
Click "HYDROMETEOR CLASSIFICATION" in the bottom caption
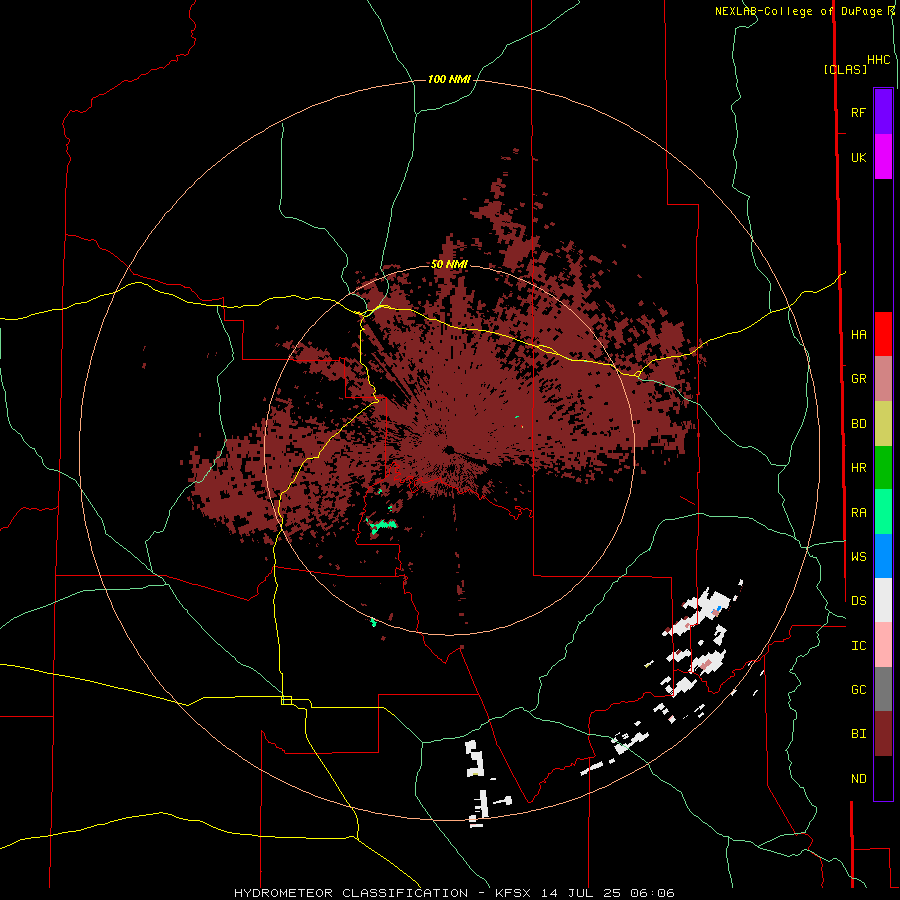(x=351, y=893)
